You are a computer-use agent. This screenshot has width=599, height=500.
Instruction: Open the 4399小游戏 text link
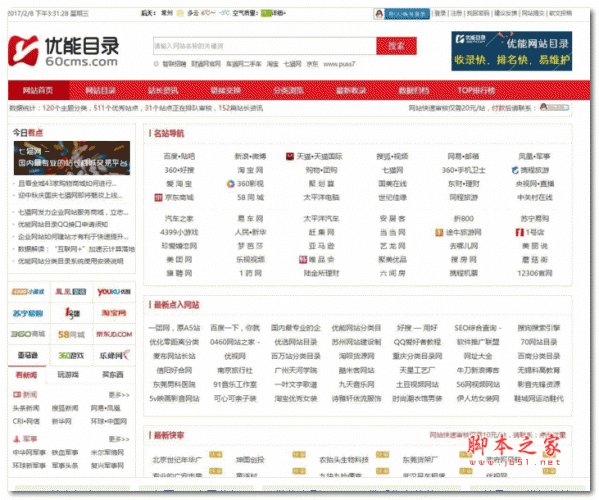[x=179, y=232]
